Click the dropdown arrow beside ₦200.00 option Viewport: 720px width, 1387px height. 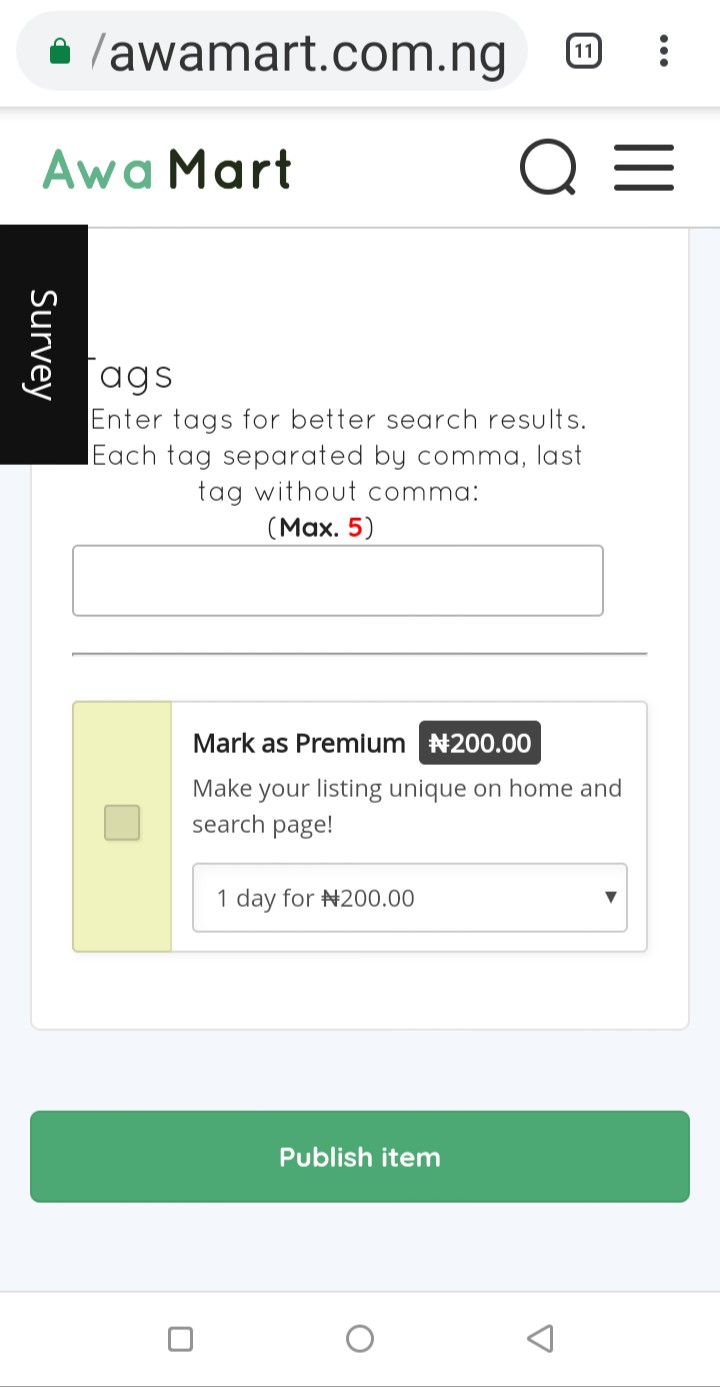(610, 897)
